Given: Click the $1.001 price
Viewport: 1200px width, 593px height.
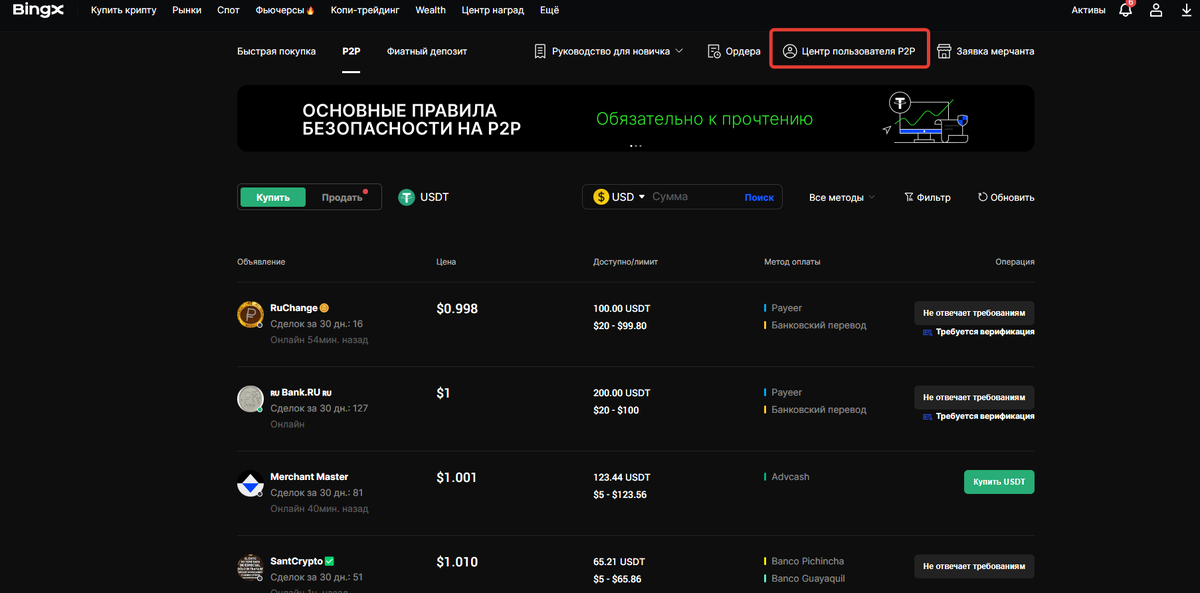Looking at the screenshot, I should pyautogui.click(x=457, y=477).
